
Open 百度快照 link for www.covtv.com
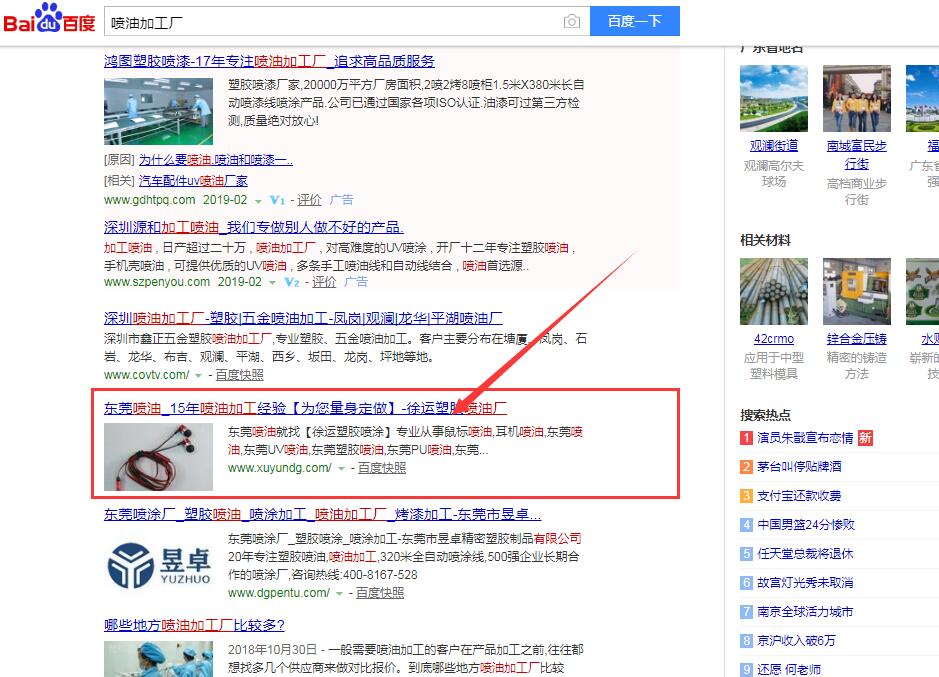tap(239, 375)
